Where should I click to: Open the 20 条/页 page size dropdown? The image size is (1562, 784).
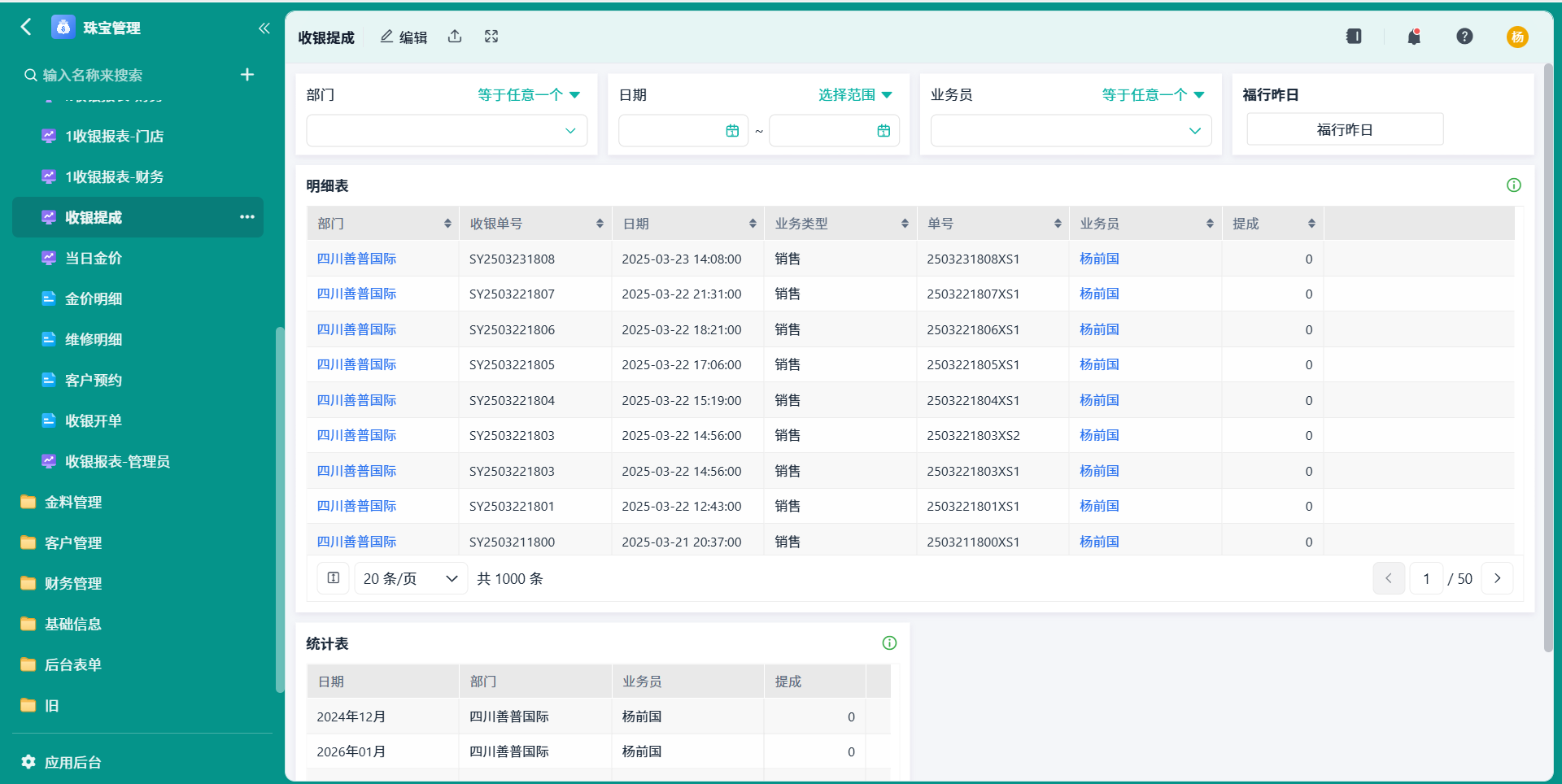tap(411, 578)
